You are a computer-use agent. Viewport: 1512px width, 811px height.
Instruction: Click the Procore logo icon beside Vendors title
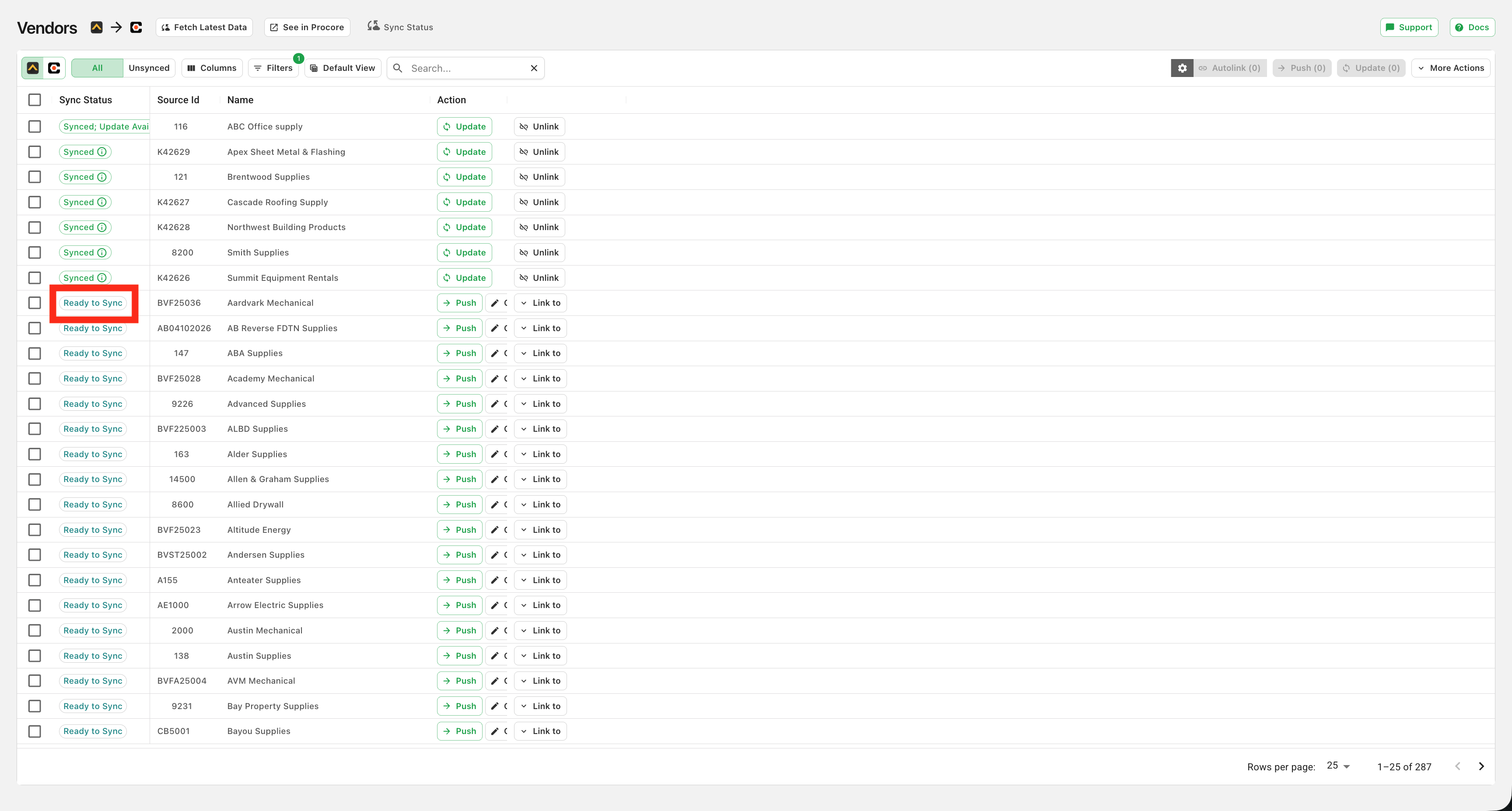pos(97,27)
